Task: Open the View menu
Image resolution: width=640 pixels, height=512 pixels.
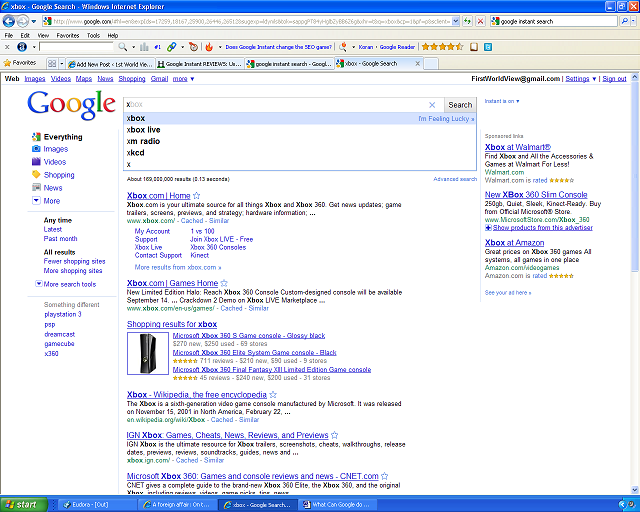Action: click(43, 36)
